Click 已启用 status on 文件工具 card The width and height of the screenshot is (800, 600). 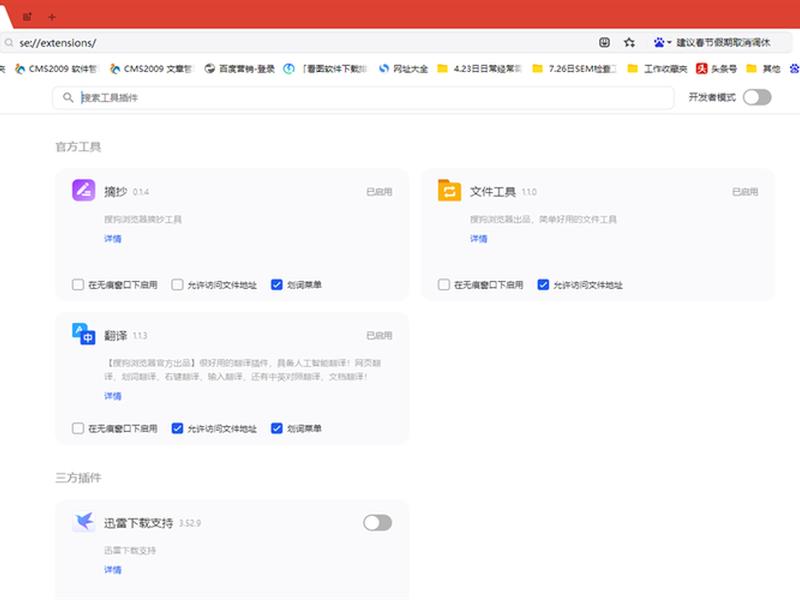pyautogui.click(x=745, y=192)
